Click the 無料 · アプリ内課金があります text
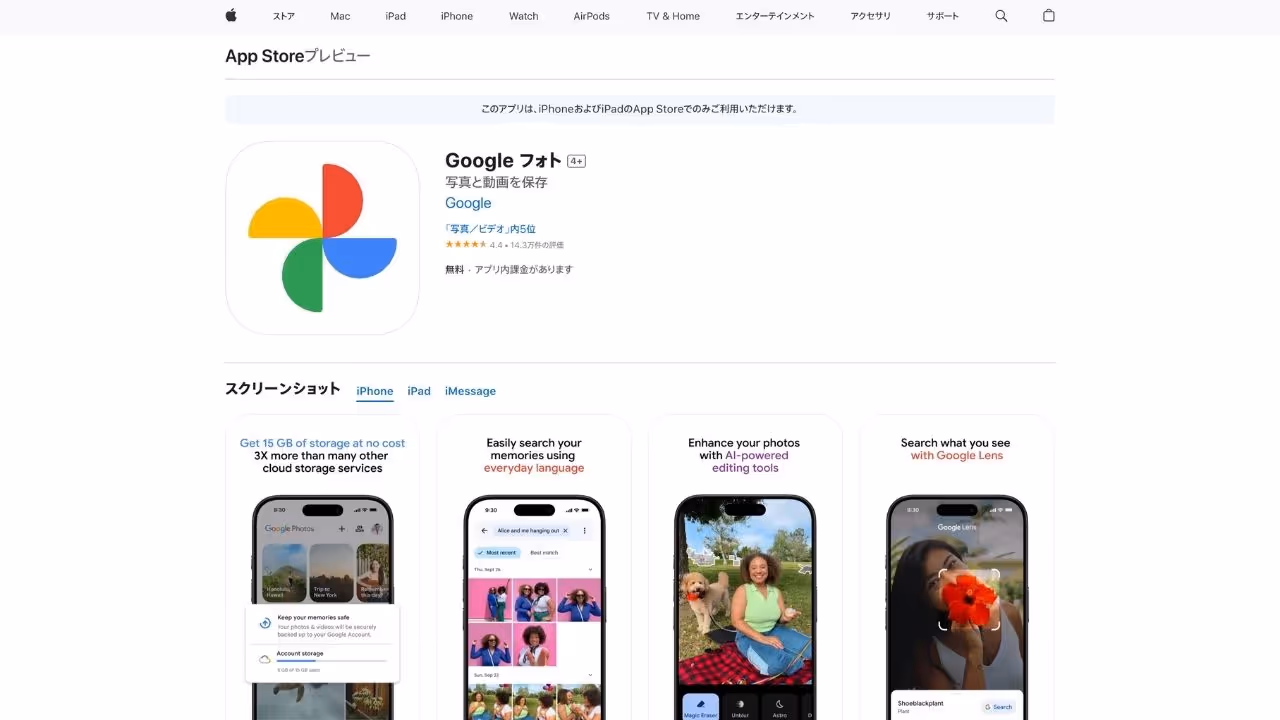This screenshot has width=1280, height=720. [x=509, y=269]
